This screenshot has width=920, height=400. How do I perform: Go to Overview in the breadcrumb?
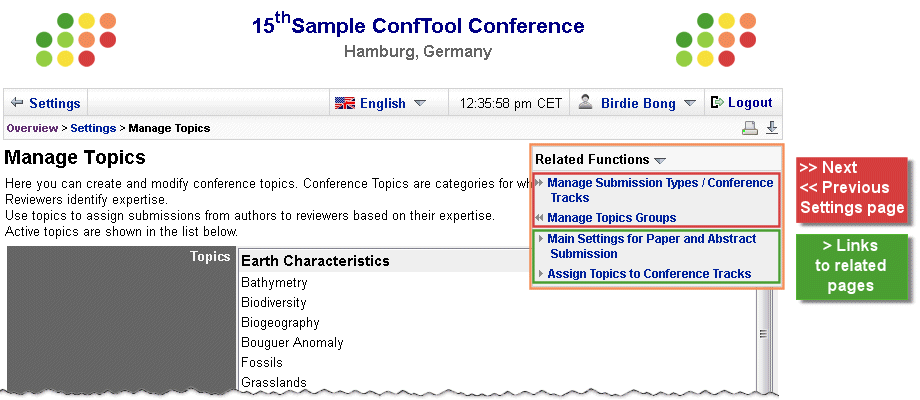32,128
